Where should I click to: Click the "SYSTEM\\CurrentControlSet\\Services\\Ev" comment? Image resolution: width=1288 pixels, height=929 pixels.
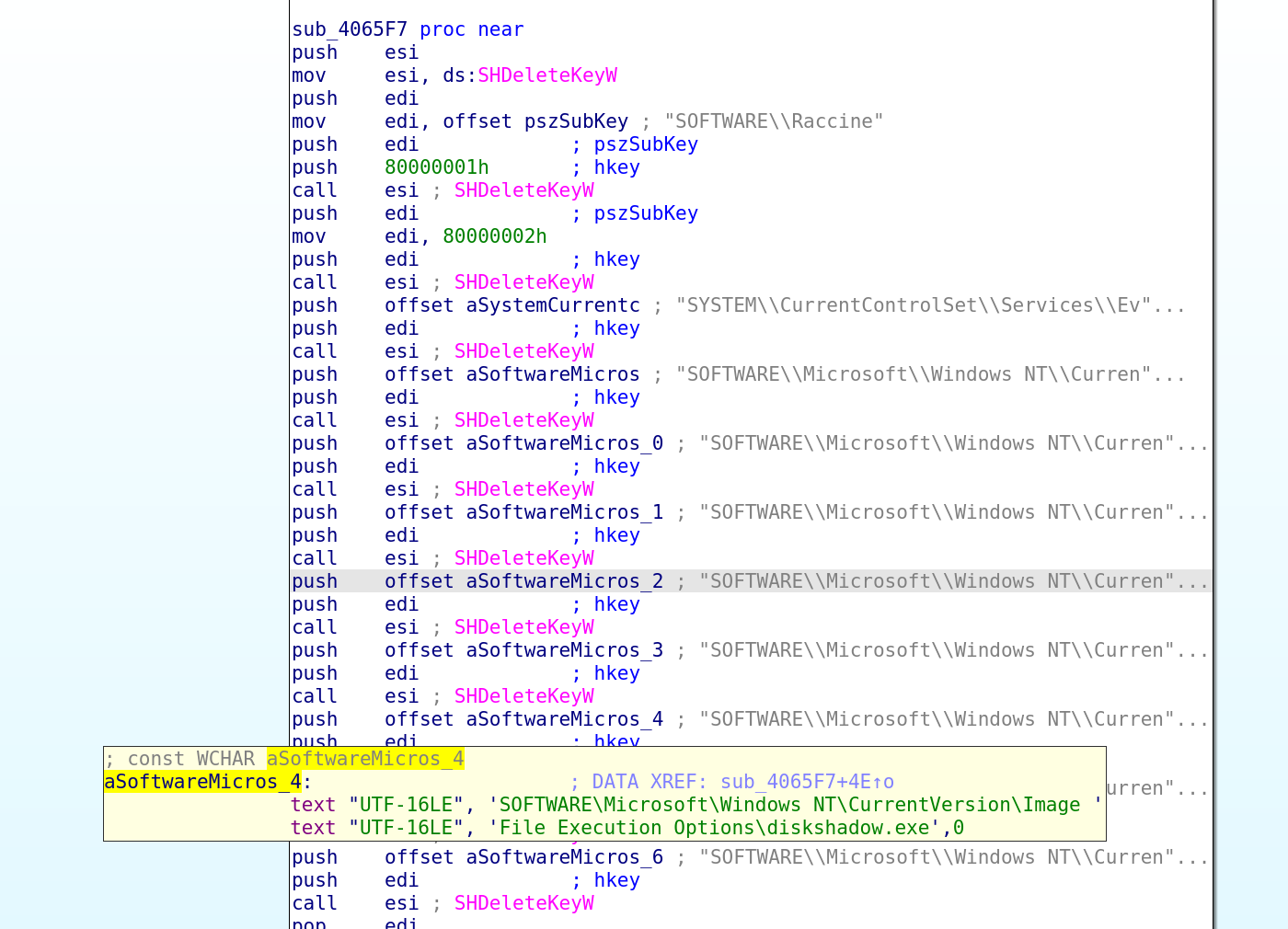pyautogui.click(x=930, y=305)
